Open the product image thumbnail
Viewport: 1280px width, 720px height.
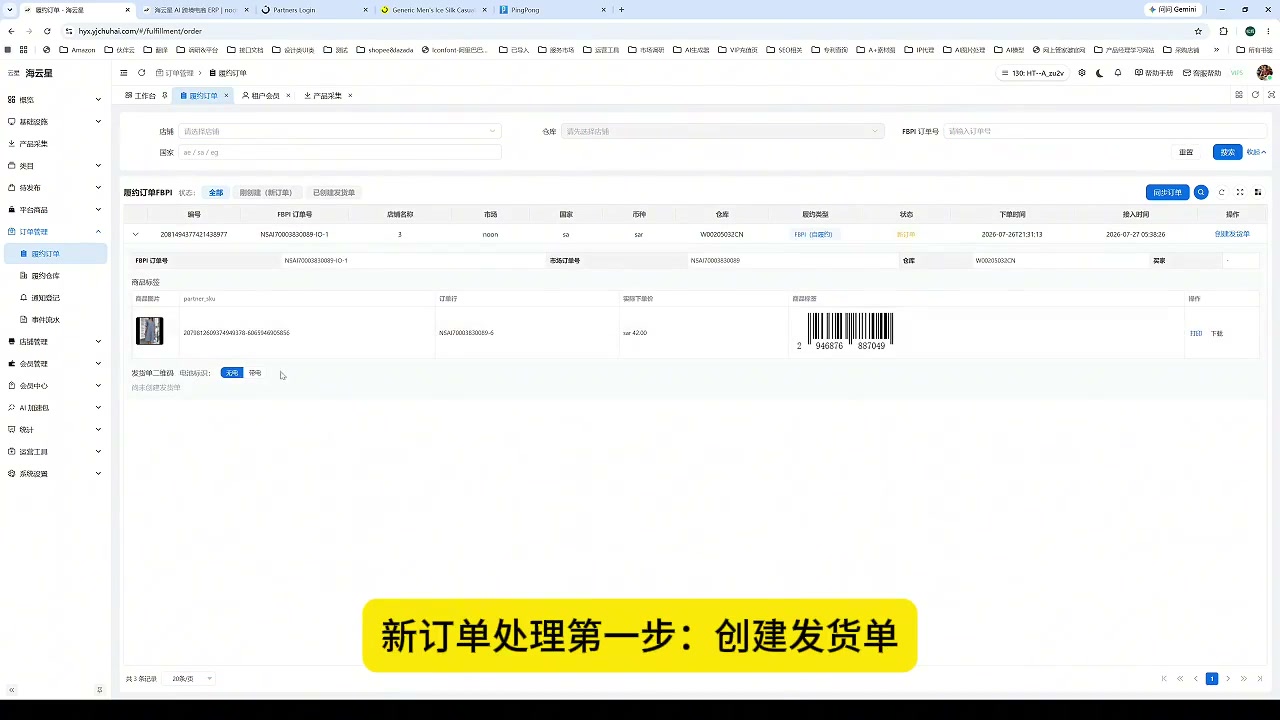pos(149,331)
